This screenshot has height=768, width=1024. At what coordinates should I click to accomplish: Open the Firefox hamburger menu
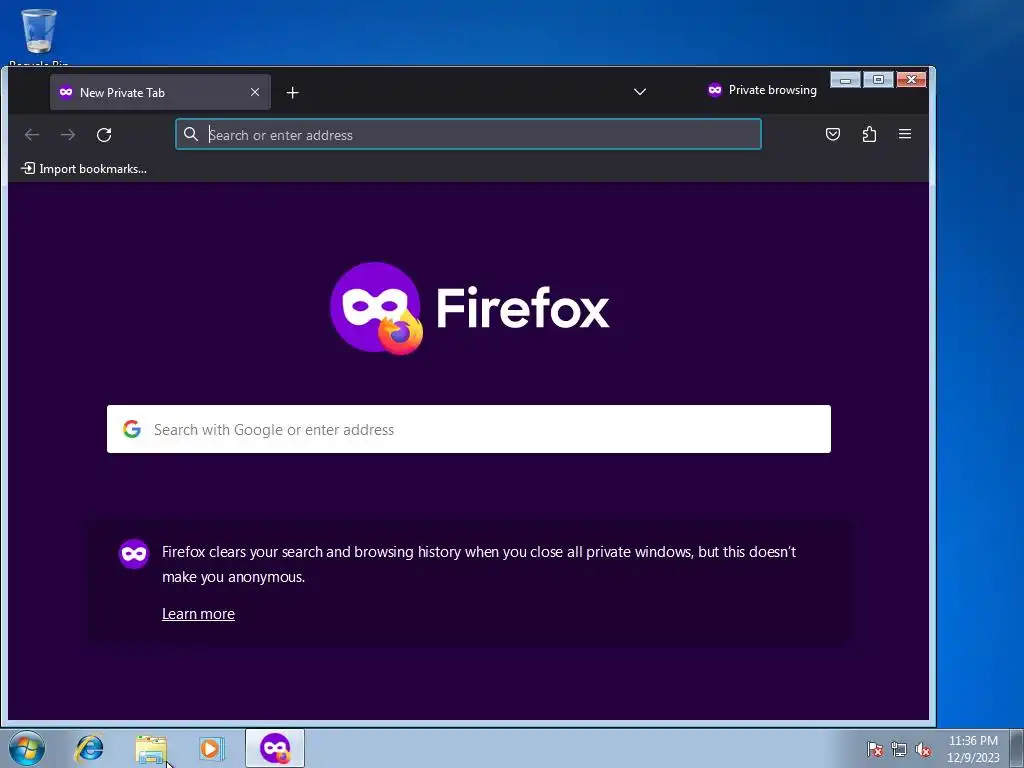pyautogui.click(x=904, y=134)
